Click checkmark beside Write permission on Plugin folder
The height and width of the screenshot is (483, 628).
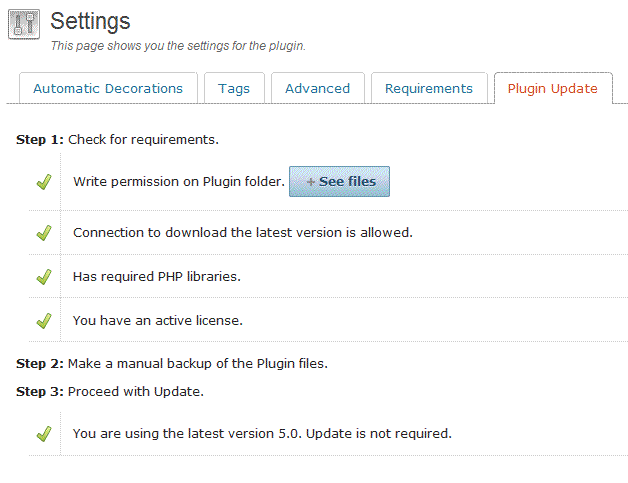coord(44,182)
